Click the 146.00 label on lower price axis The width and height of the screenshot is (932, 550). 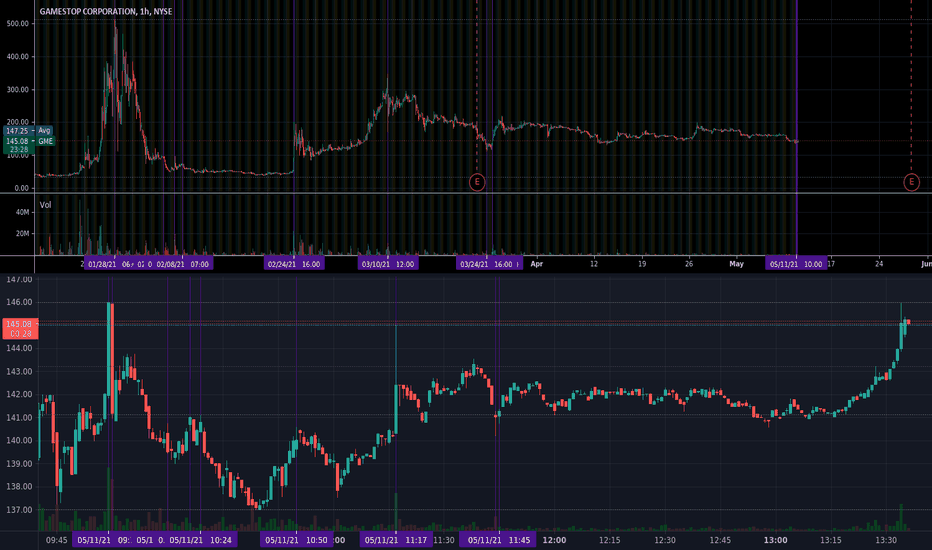(x=19, y=302)
